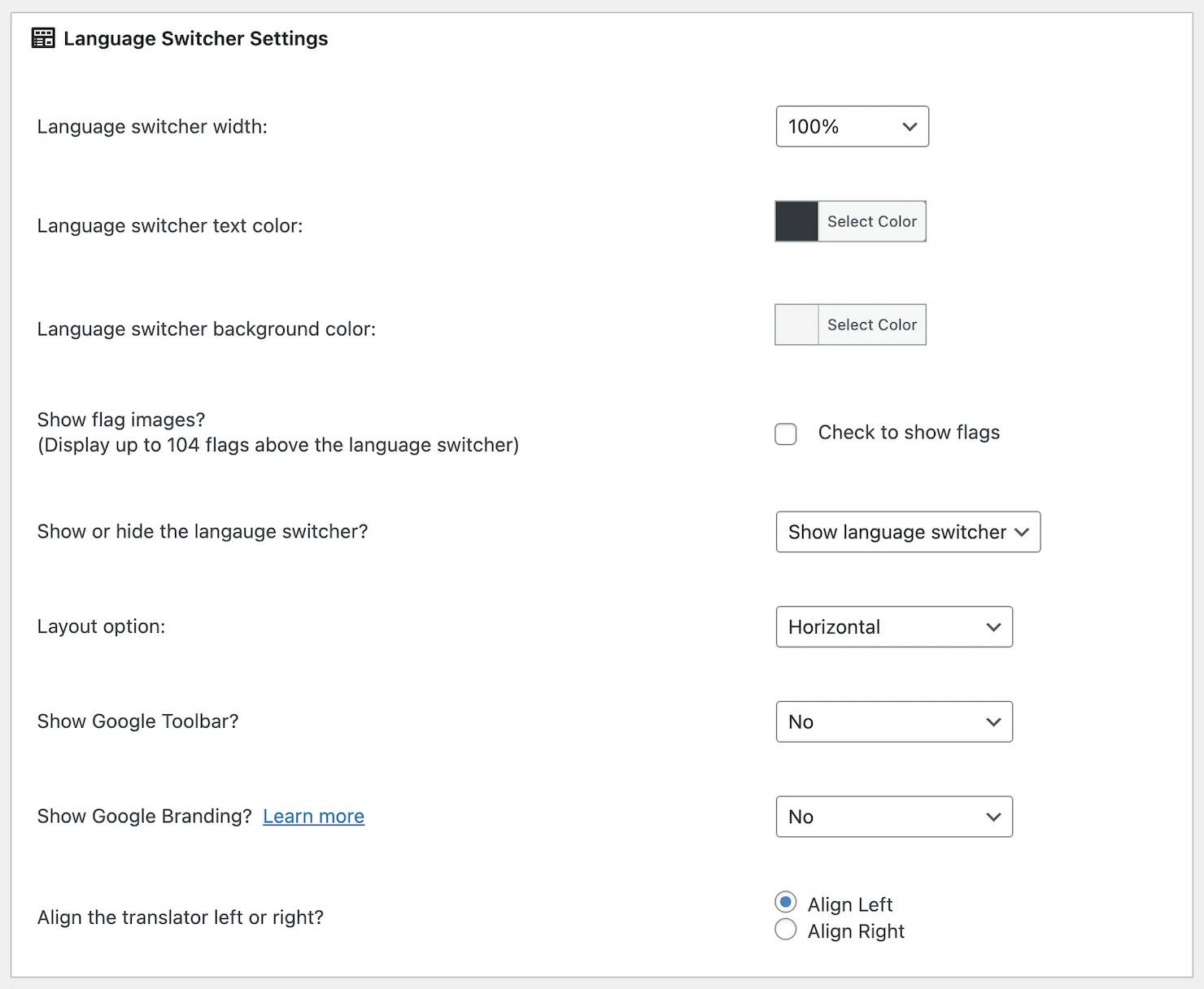The image size is (1204, 989).
Task: Enable the Check to show flags checkbox
Action: [x=786, y=434]
